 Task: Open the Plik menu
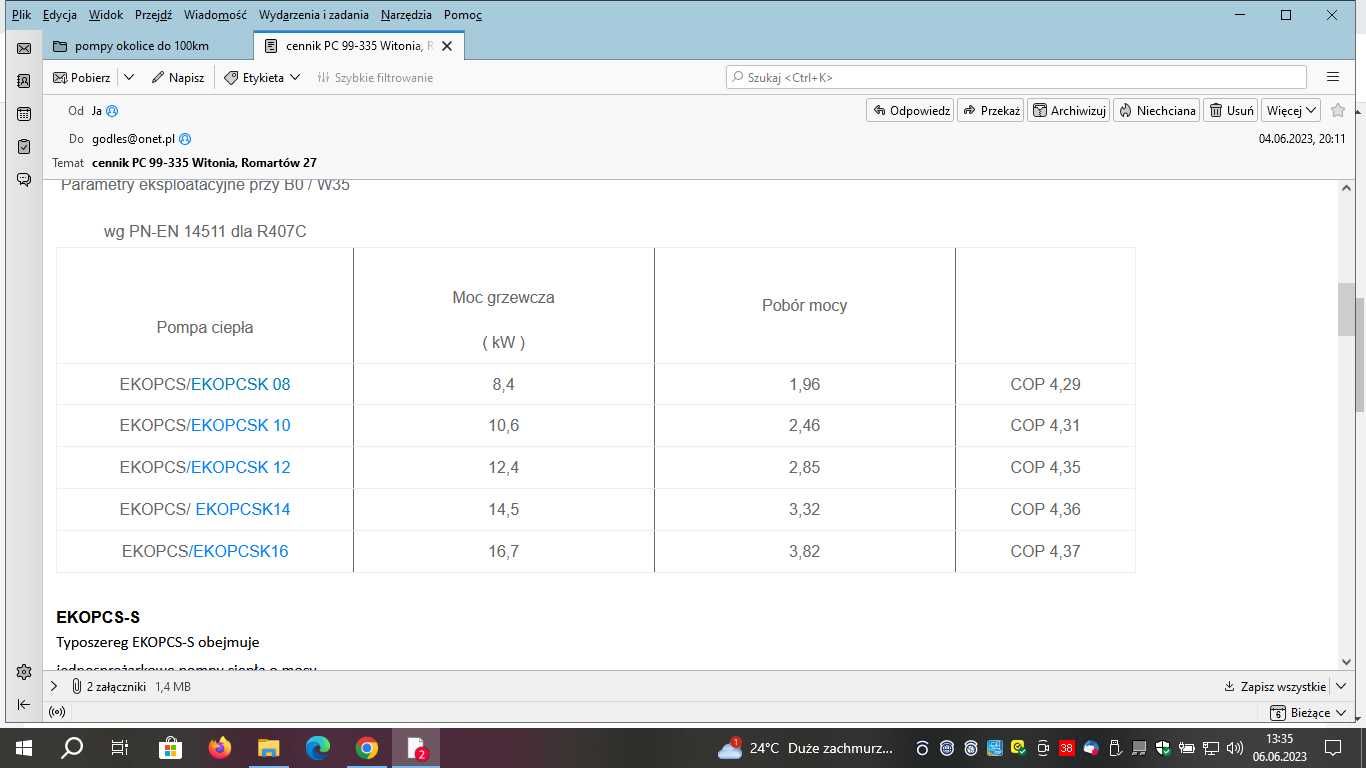[21, 15]
